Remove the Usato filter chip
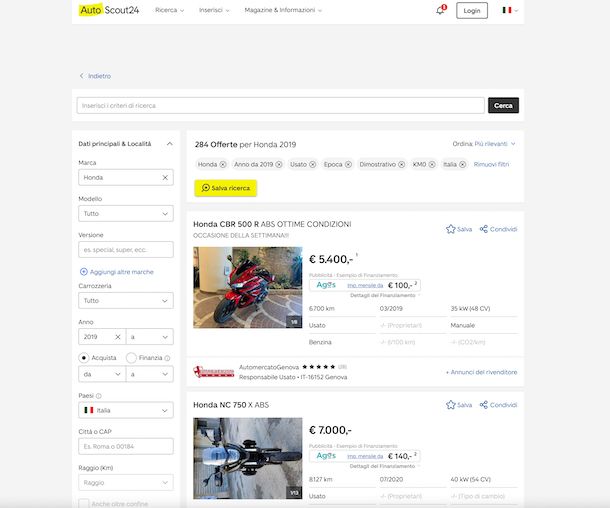This screenshot has width=610, height=508. 312,165
